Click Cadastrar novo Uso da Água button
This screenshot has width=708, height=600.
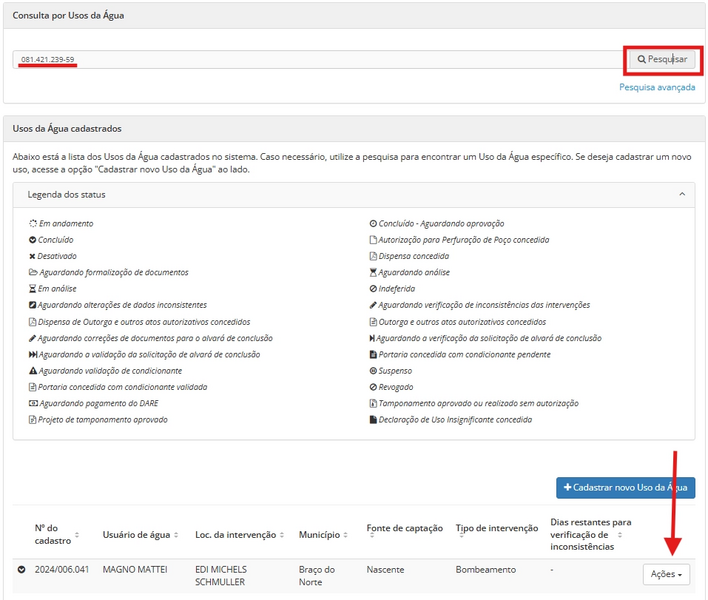pos(626,487)
